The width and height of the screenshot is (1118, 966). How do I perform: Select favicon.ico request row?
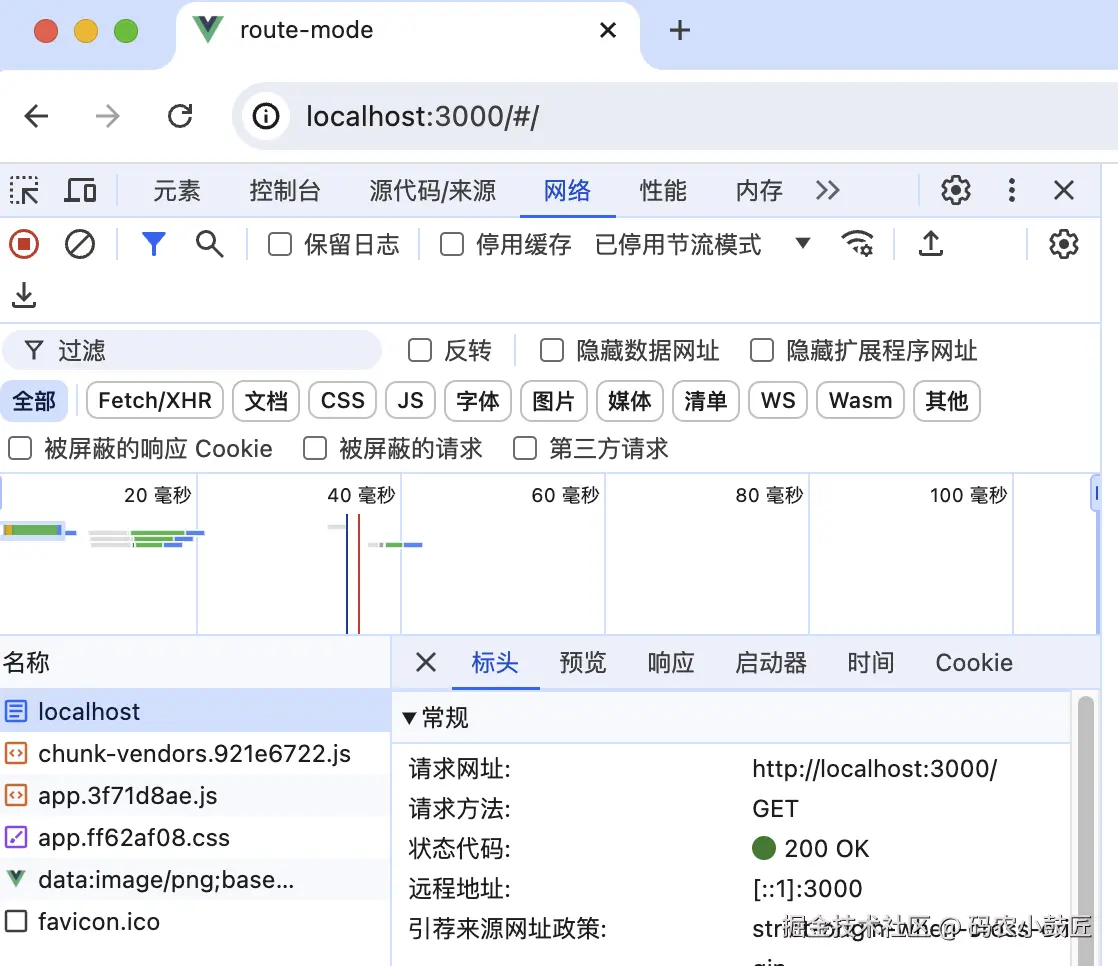195,921
